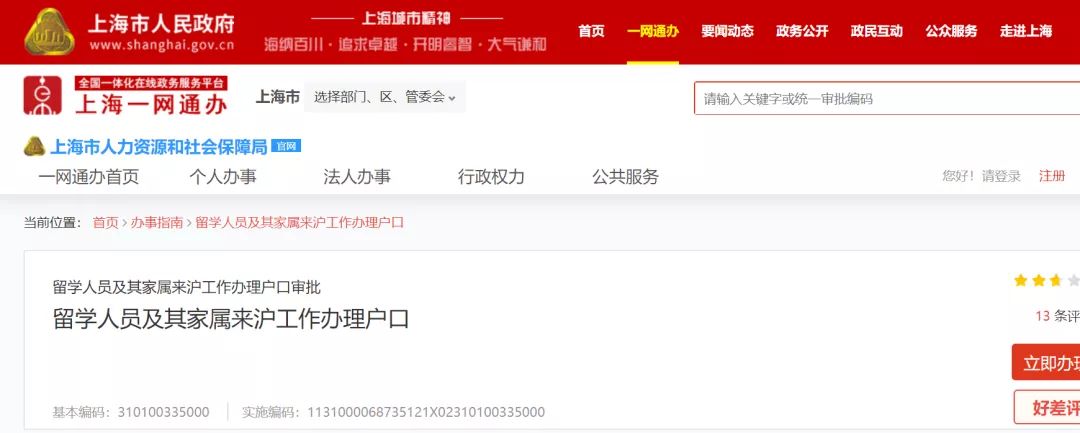This screenshot has height=433, width=1080.
Task: Click the 立即办理 red button
Action: pyautogui.click(x=1046, y=362)
